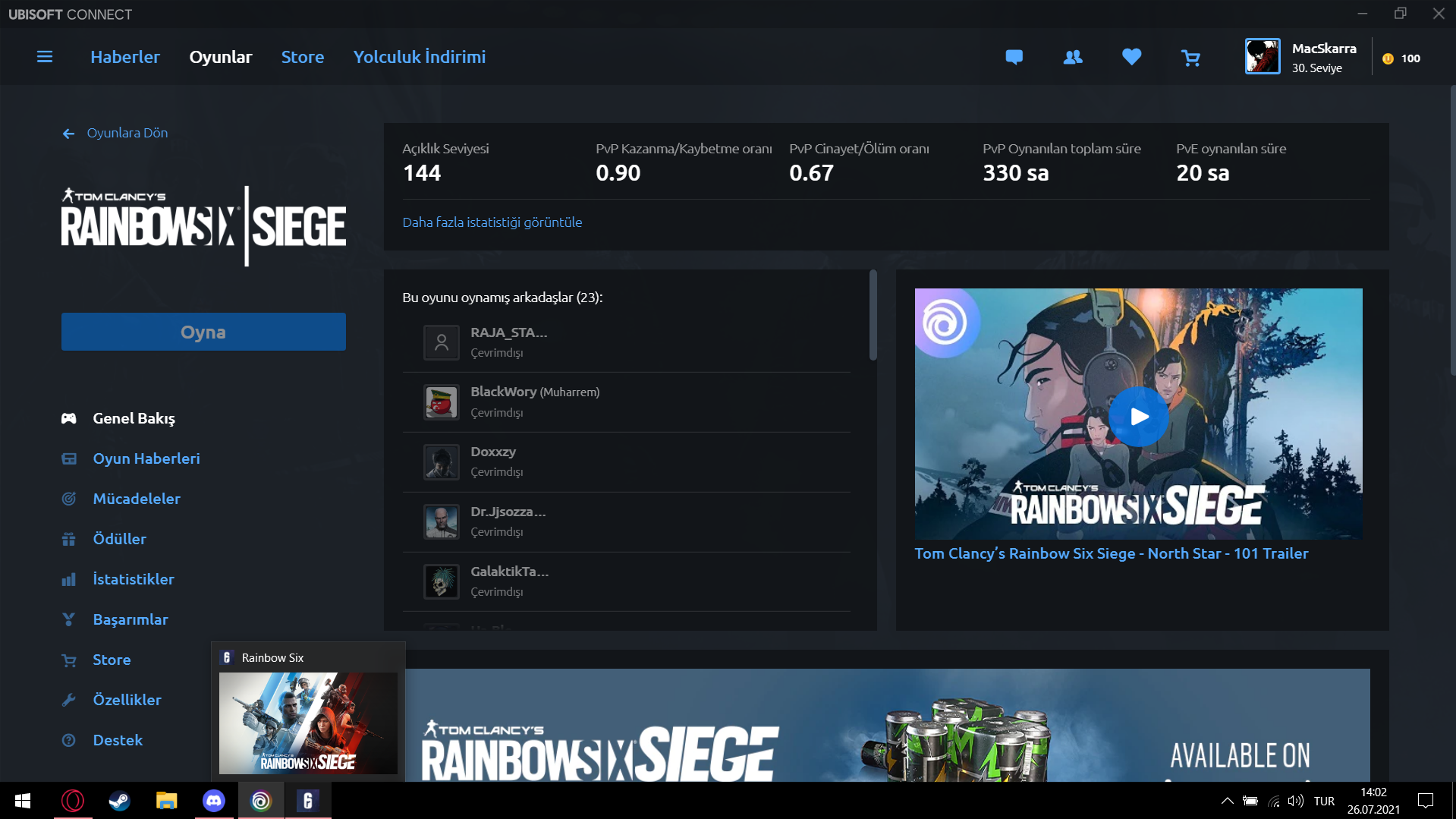This screenshot has width=1456, height=819.
Task: Select friend Doxxzy in list
Action: [626, 462]
